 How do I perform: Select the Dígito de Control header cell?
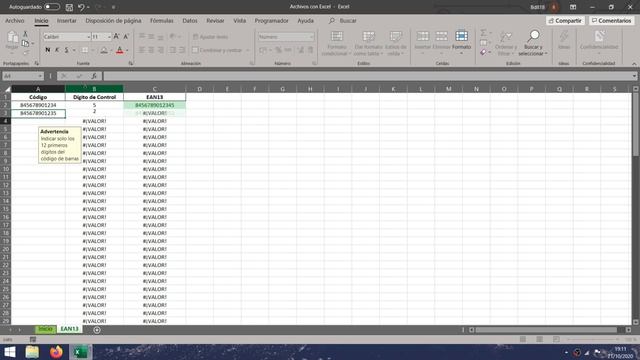point(94,97)
